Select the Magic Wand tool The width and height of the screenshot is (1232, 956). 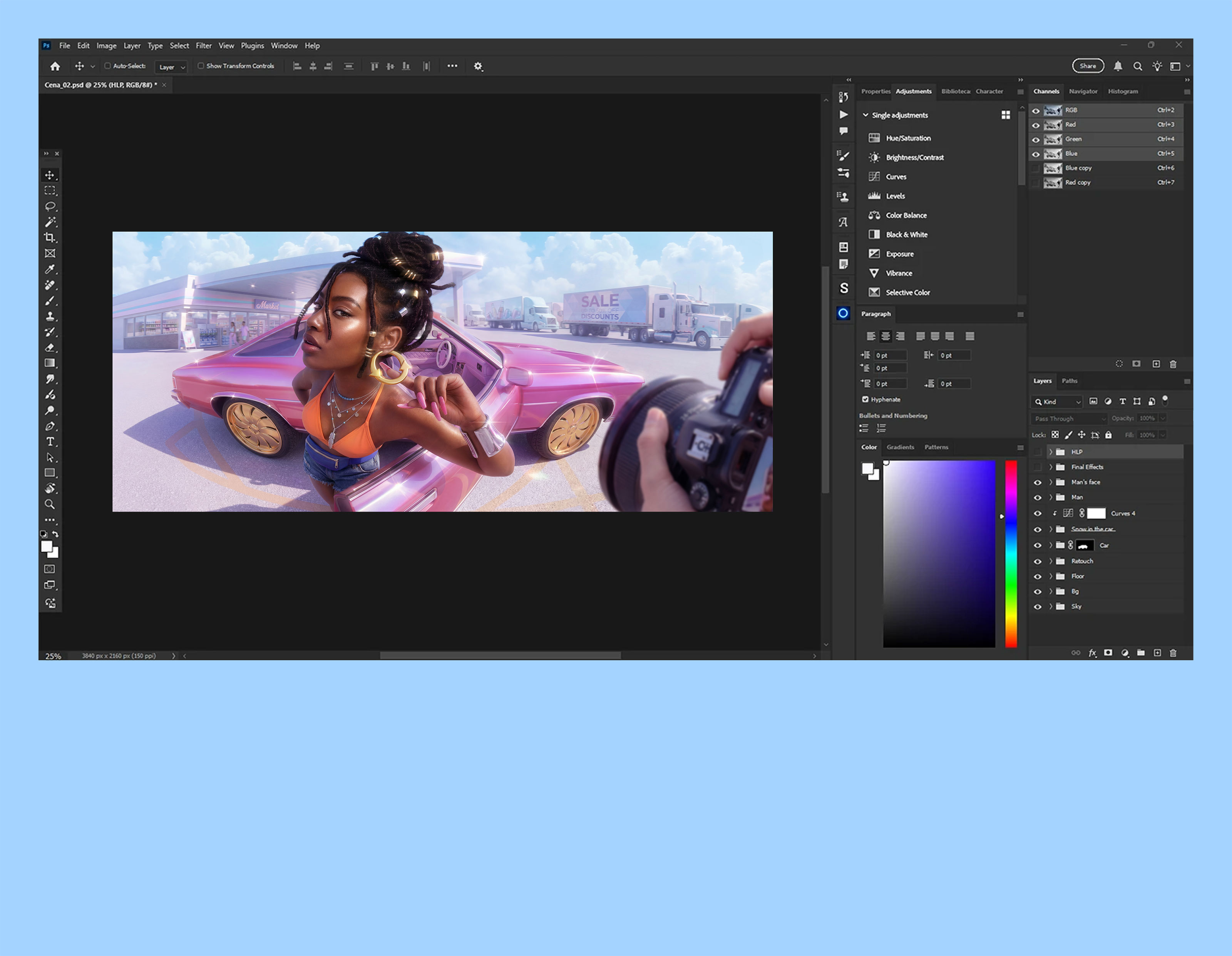pos(50,222)
